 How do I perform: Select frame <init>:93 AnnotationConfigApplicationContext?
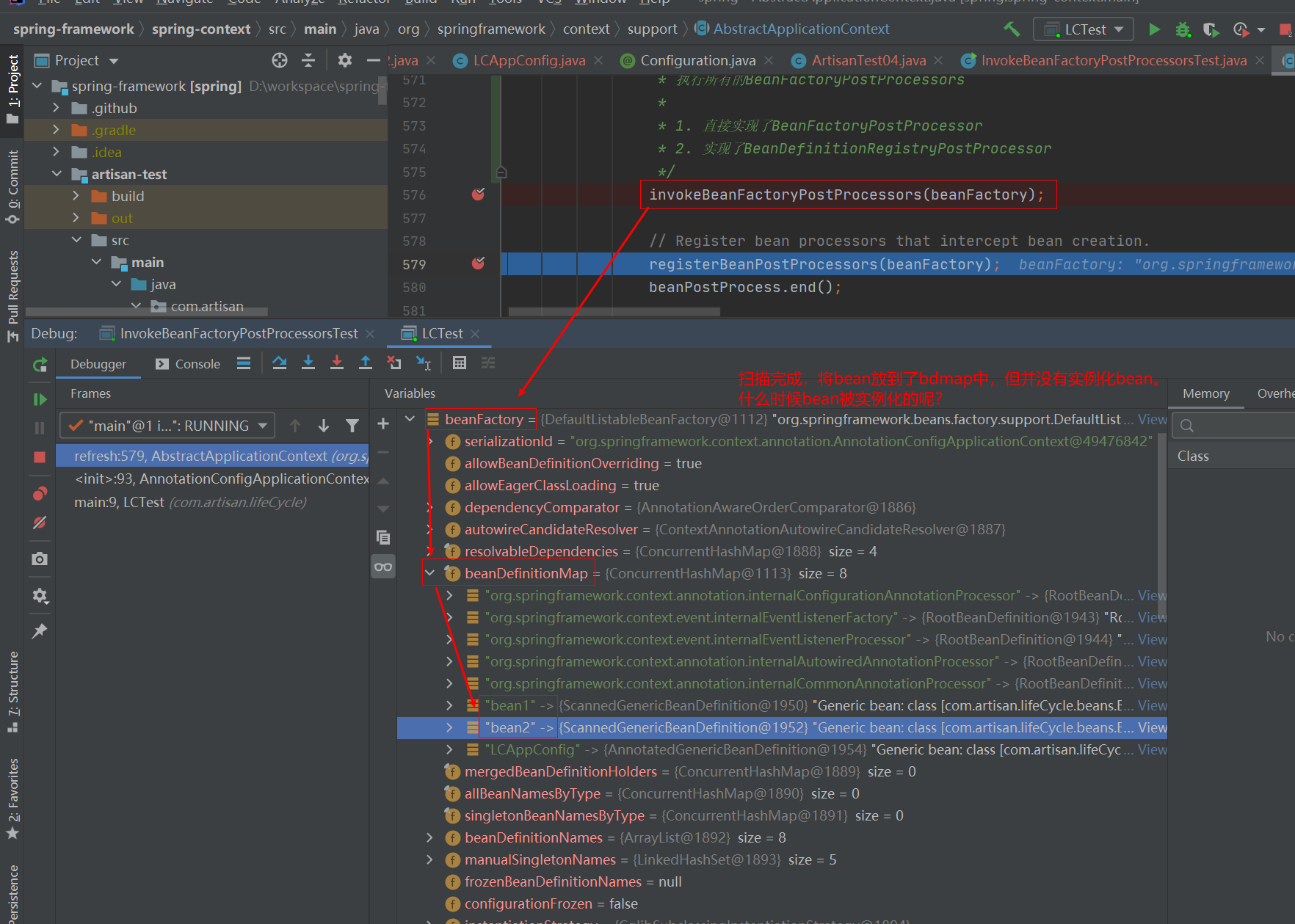coord(213,479)
